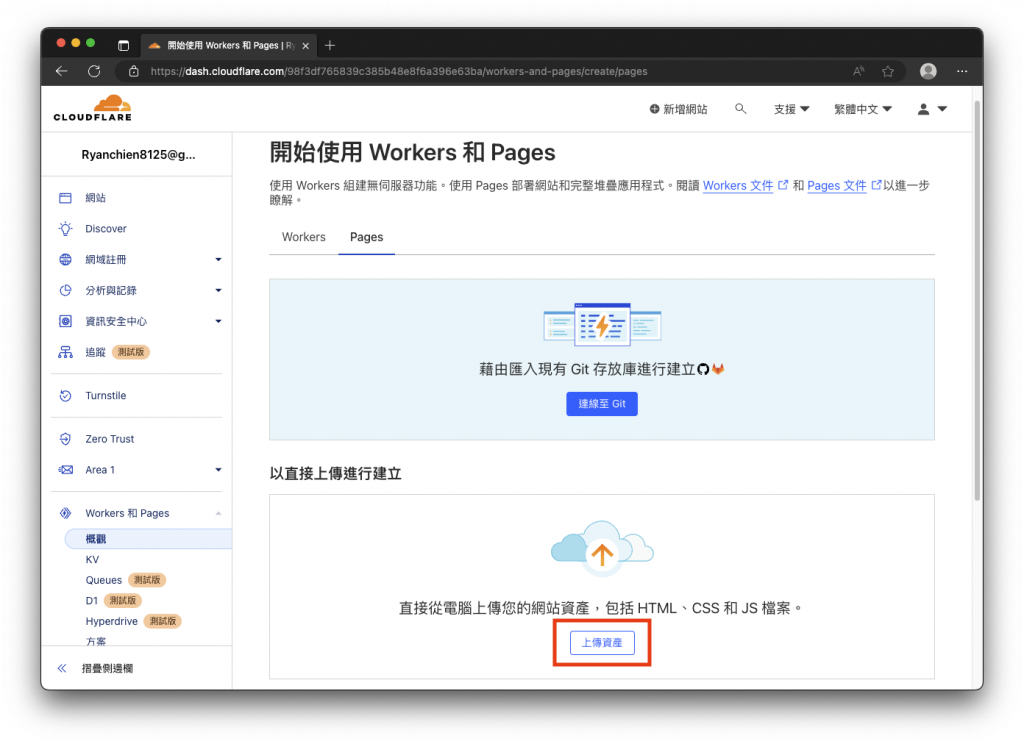Click the account name Ryanchien8125@g...
The height and width of the screenshot is (744, 1024).
[138, 155]
